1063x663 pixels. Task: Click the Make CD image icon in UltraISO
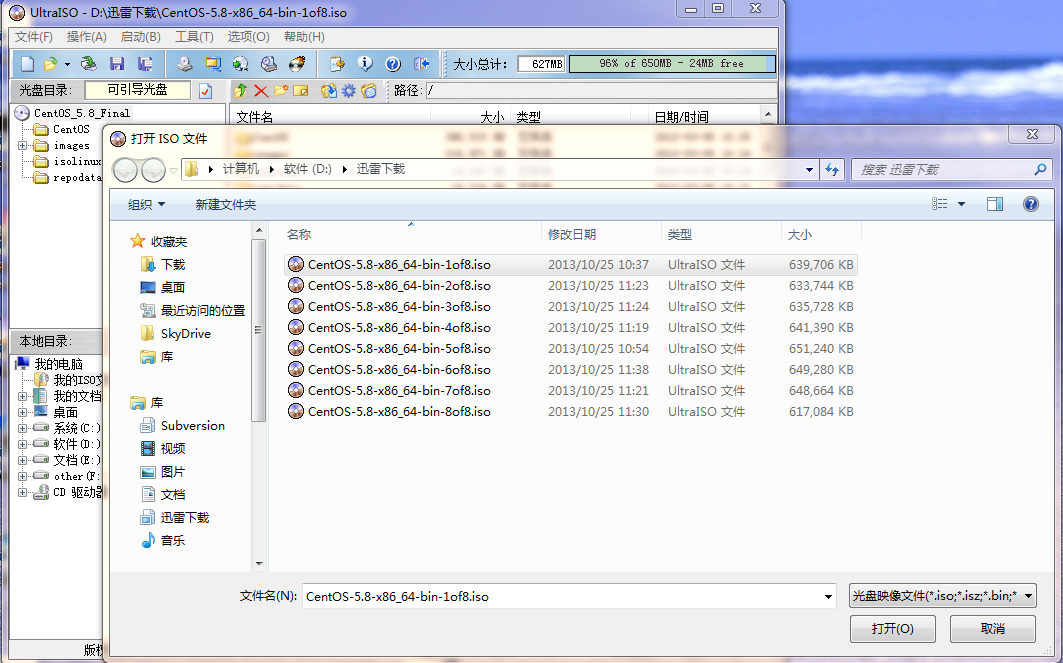tap(184, 64)
